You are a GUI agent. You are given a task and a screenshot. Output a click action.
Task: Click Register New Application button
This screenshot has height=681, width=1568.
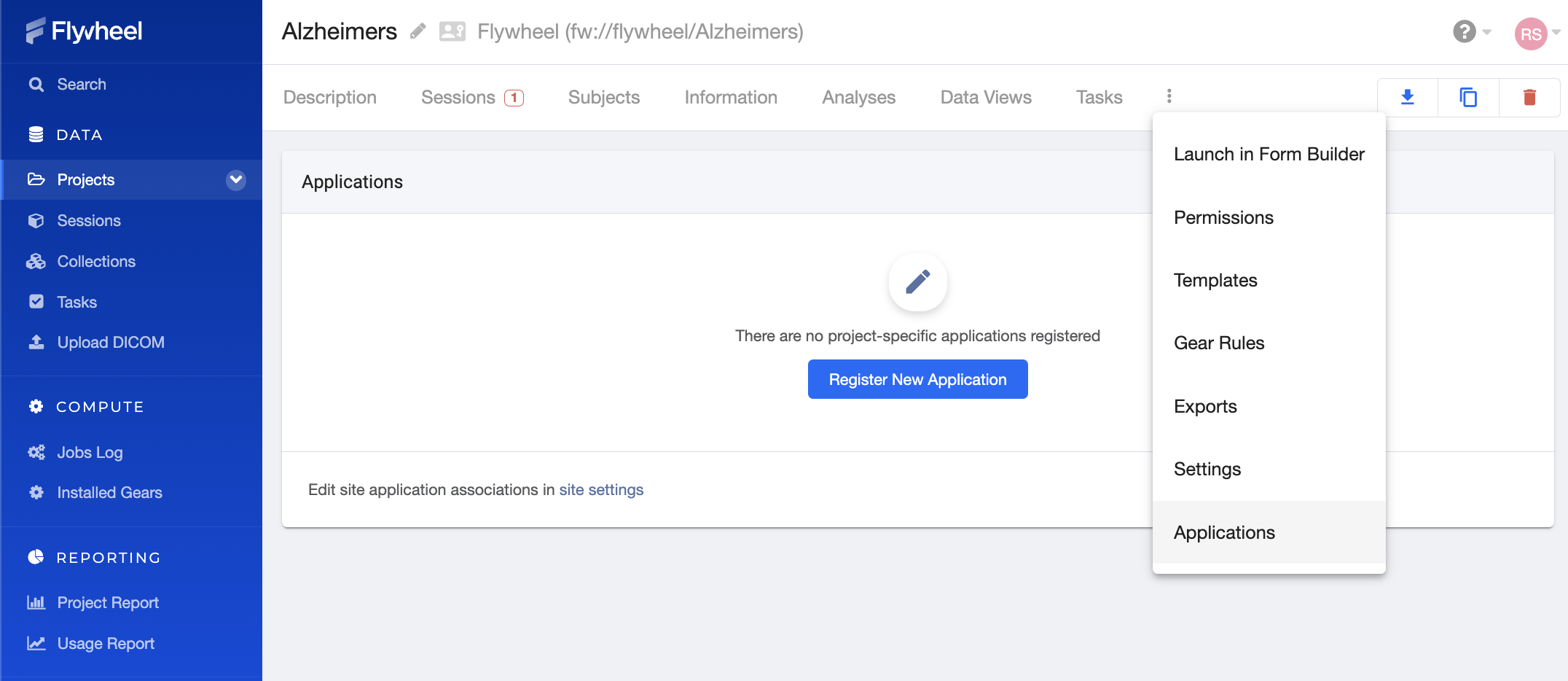[x=917, y=379]
